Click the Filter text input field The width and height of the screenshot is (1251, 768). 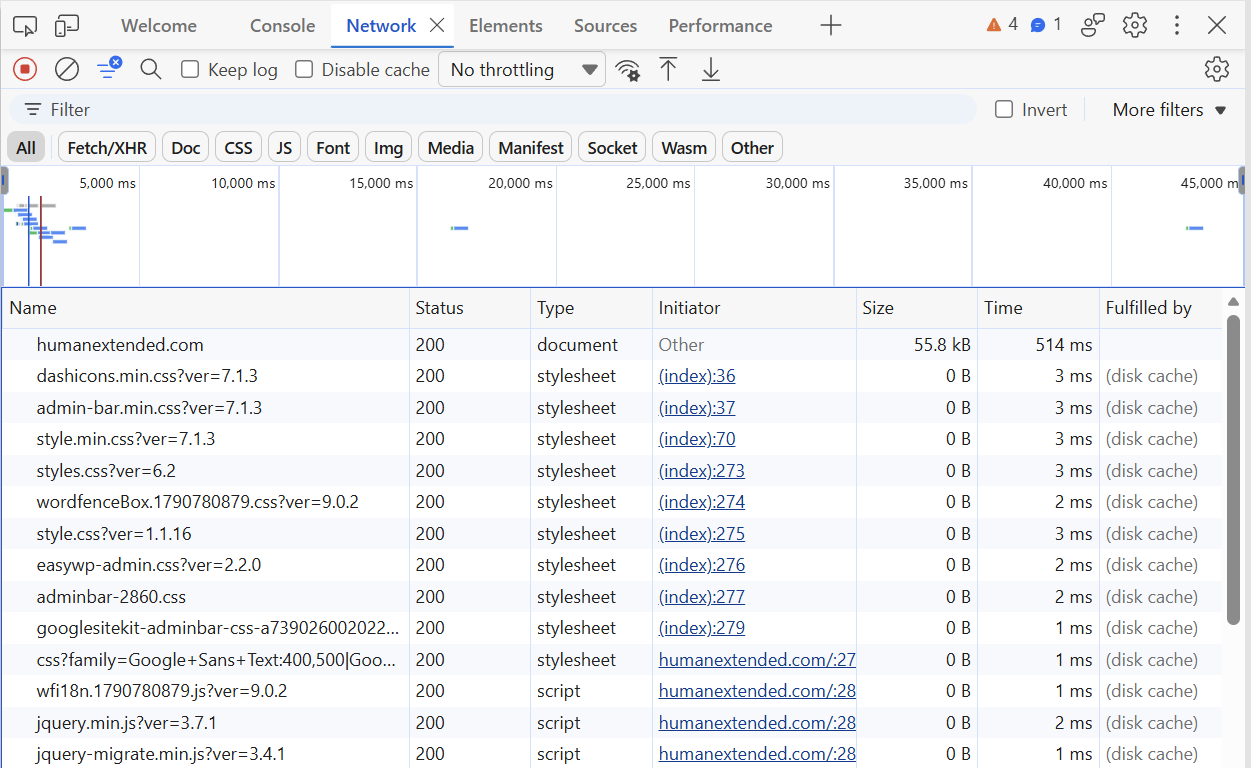pos(492,110)
